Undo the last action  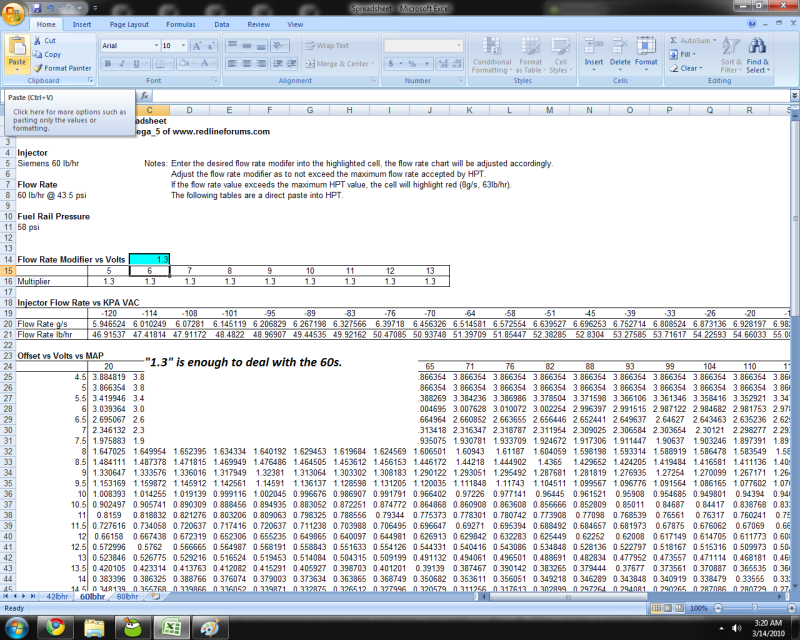(x=50, y=8)
